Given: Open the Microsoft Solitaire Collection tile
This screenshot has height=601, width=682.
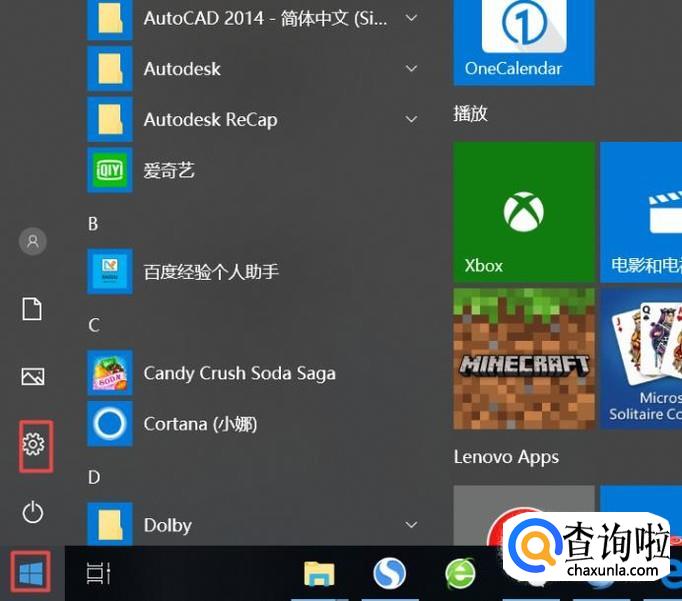Looking at the screenshot, I should [641, 359].
